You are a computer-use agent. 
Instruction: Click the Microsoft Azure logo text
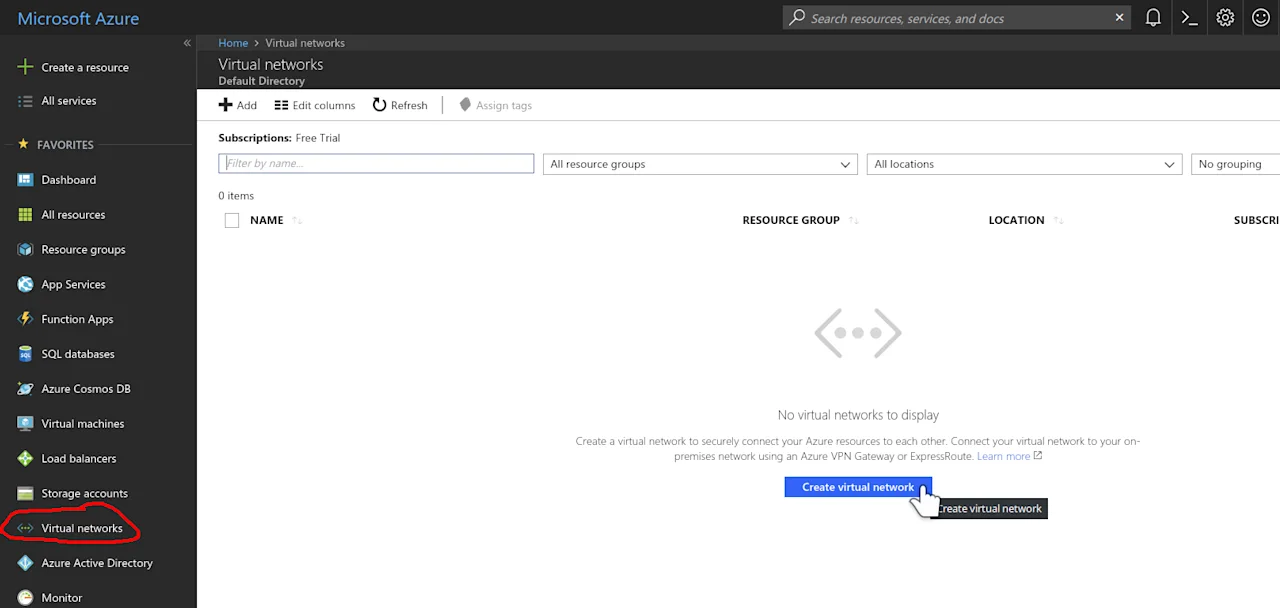[x=78, y=19]
